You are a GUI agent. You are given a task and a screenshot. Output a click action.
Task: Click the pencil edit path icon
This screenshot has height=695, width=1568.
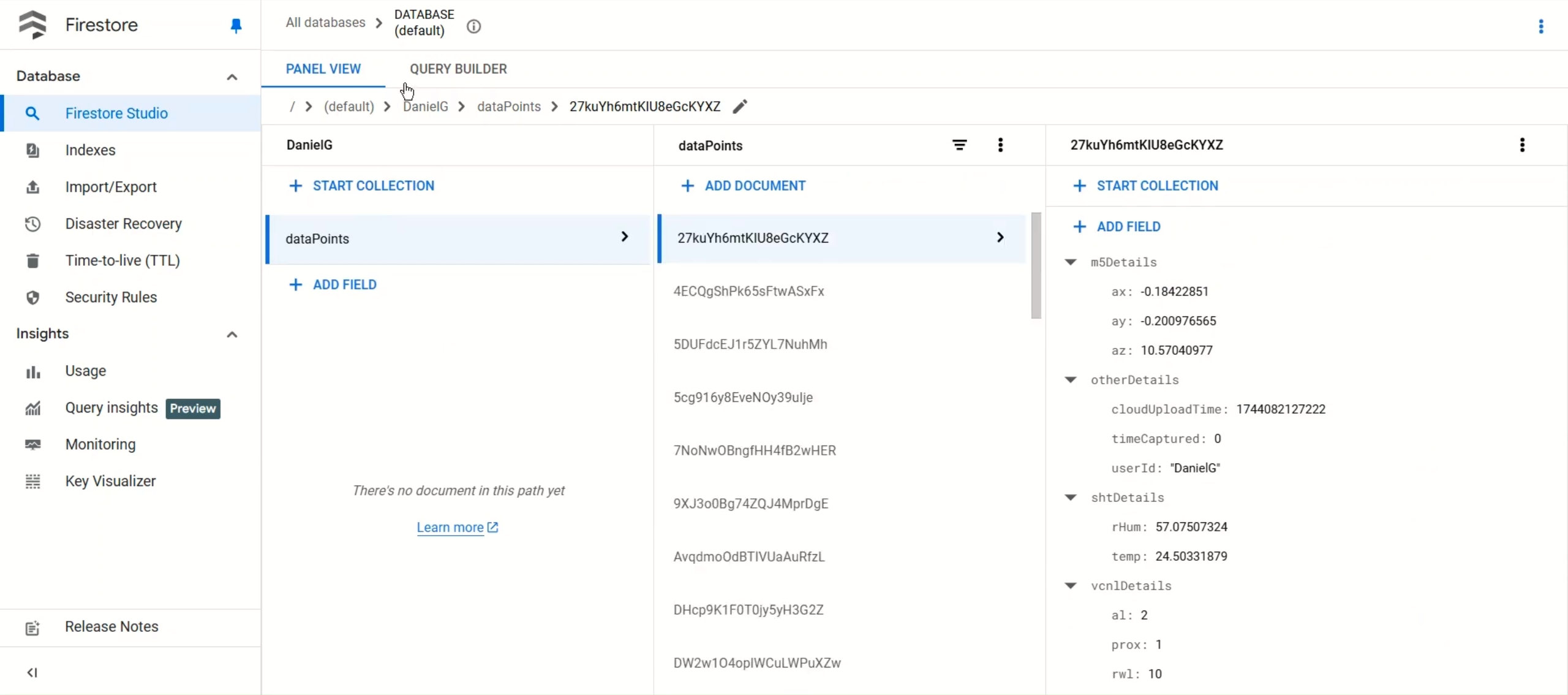click(740, 107)
